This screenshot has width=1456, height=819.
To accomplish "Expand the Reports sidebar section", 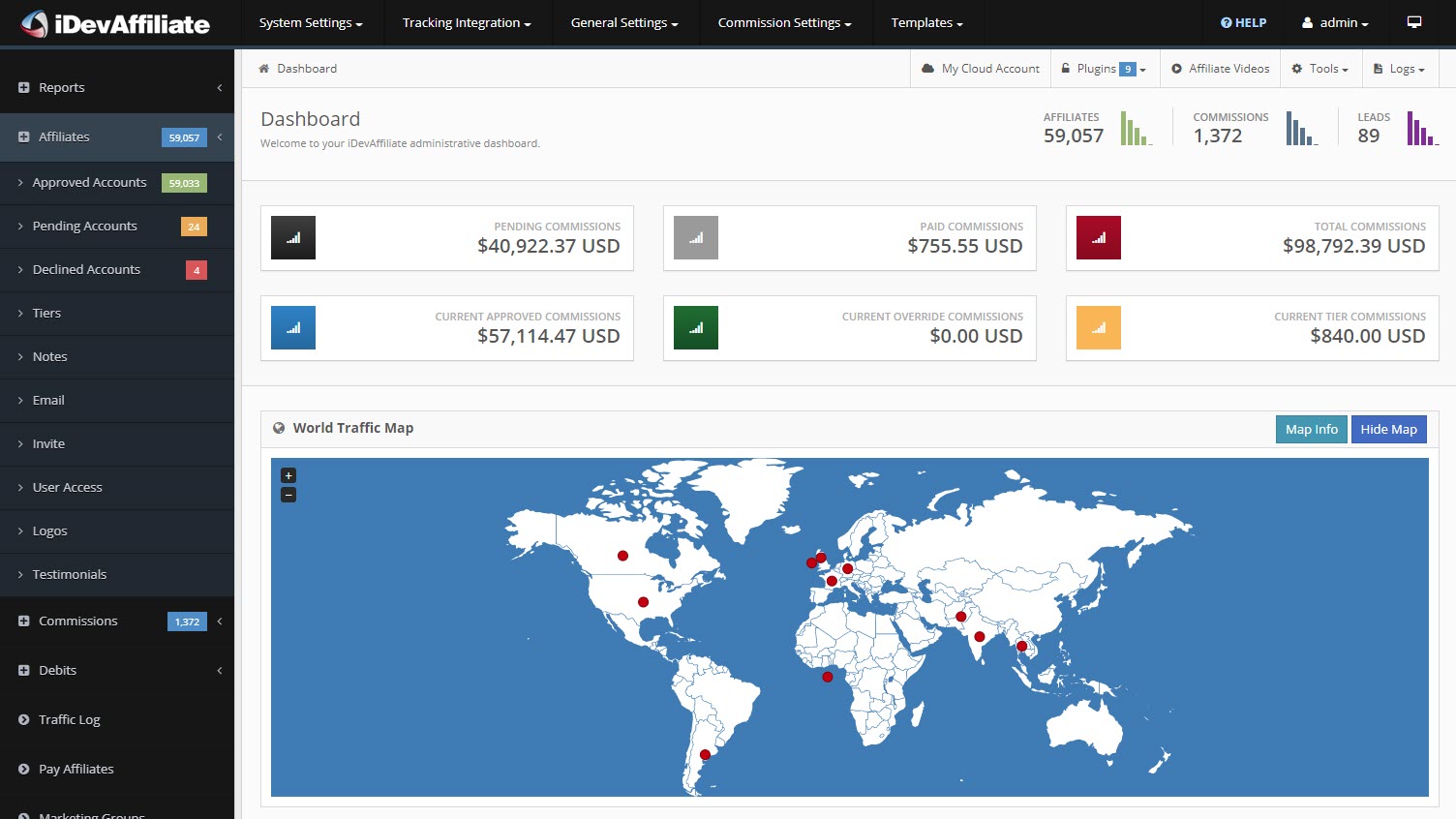I will [117, 88].
